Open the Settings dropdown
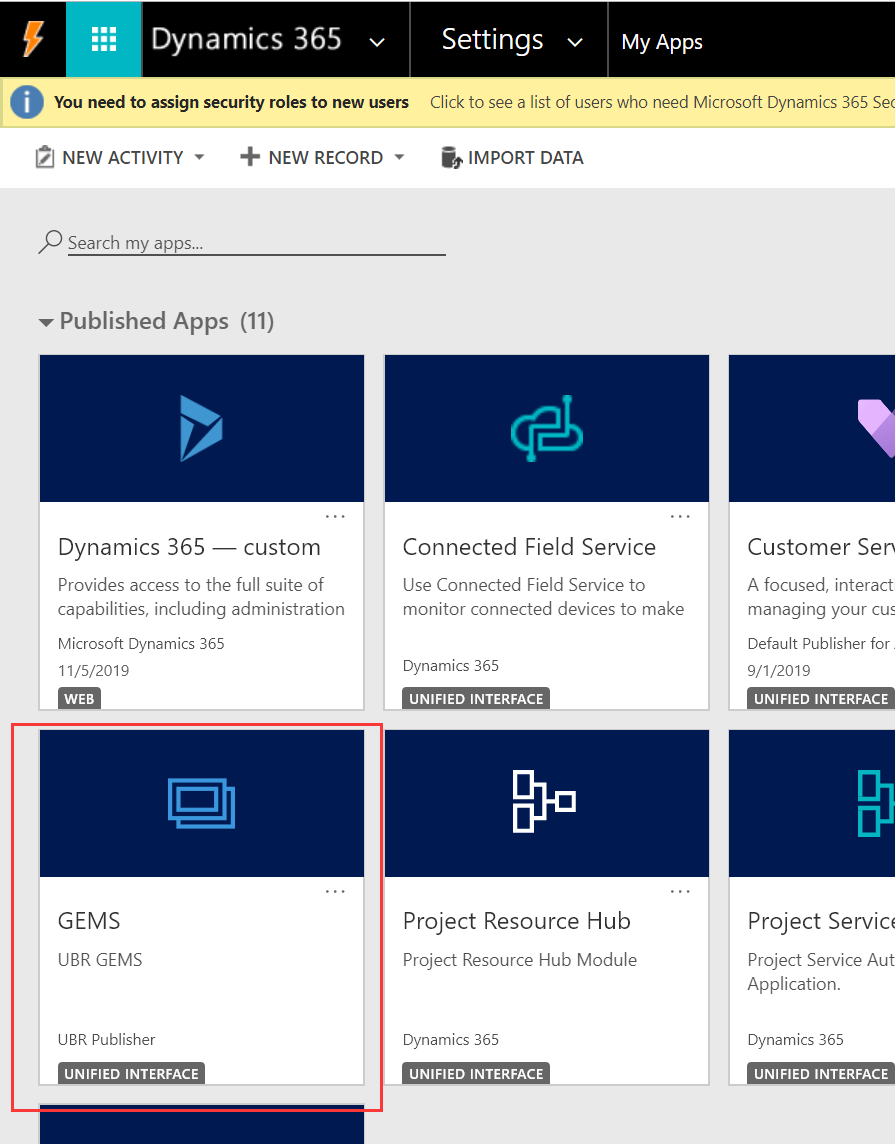 click(574, 41)
